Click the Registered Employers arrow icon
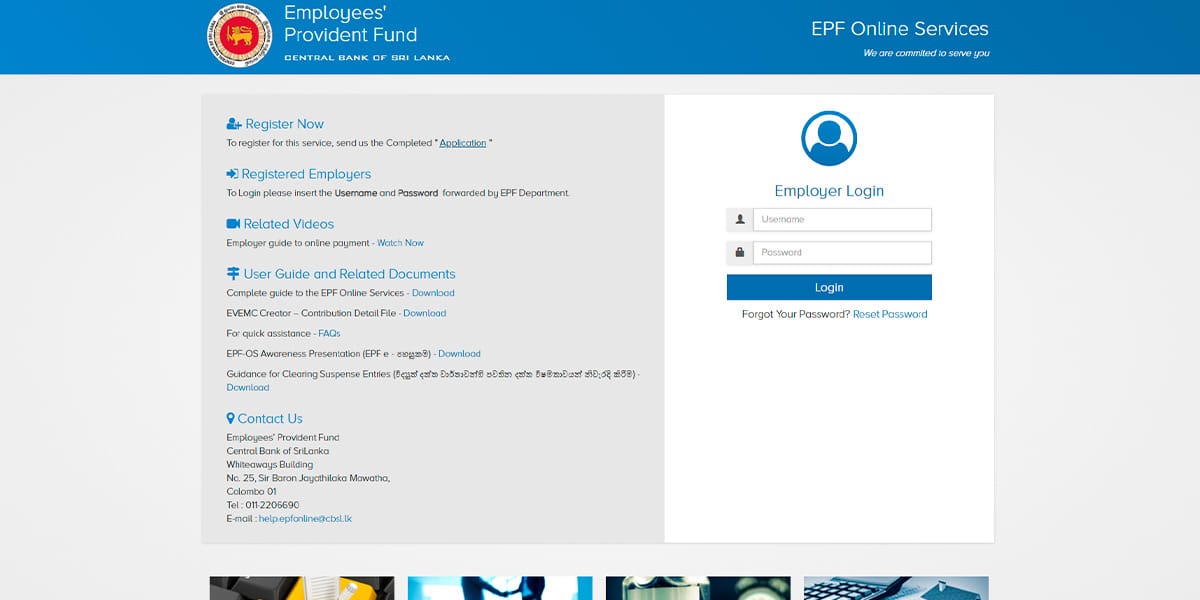The height and width of the screenshot is (600, 1200). point(233,173)
